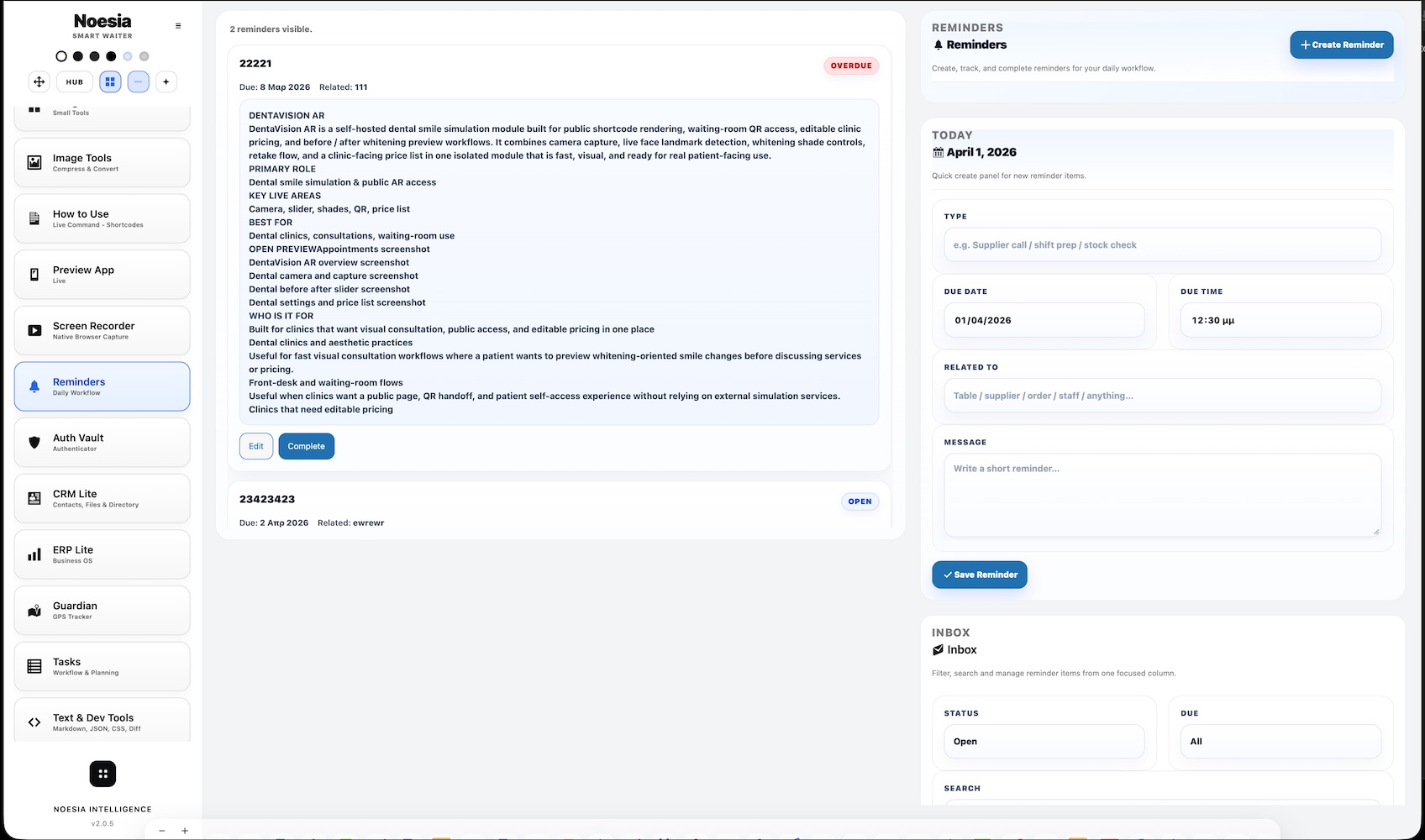The height and width of the screenshot is (840, 1425).
Task: Click the four-arrow move icon button
Action: point(39,81)
